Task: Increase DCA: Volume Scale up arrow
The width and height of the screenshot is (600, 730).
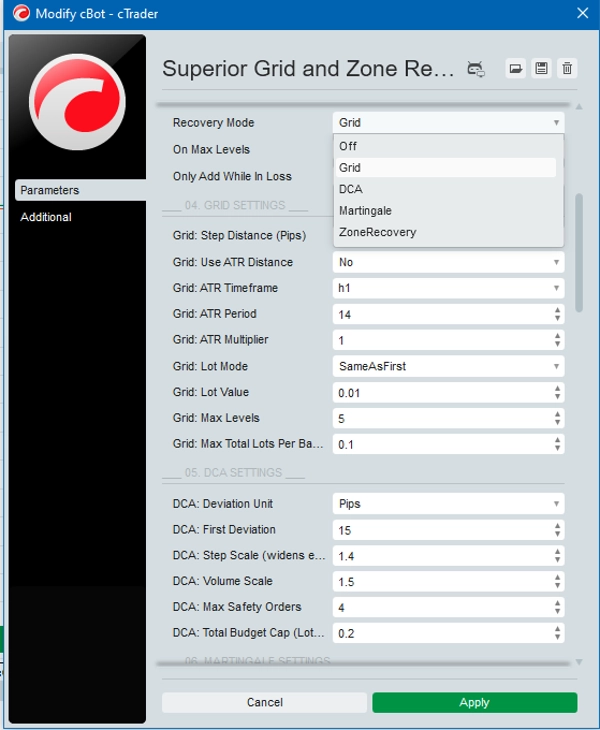Action: click(x=557, y=577)
